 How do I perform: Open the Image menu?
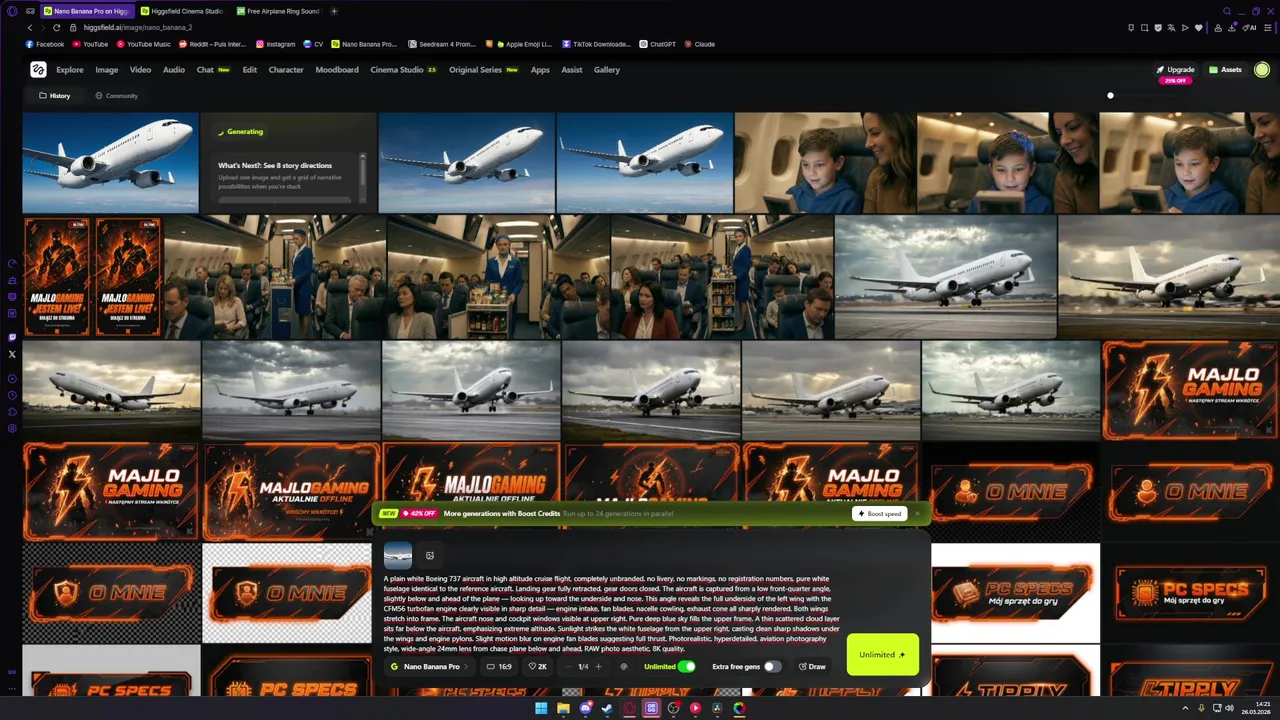107,70
